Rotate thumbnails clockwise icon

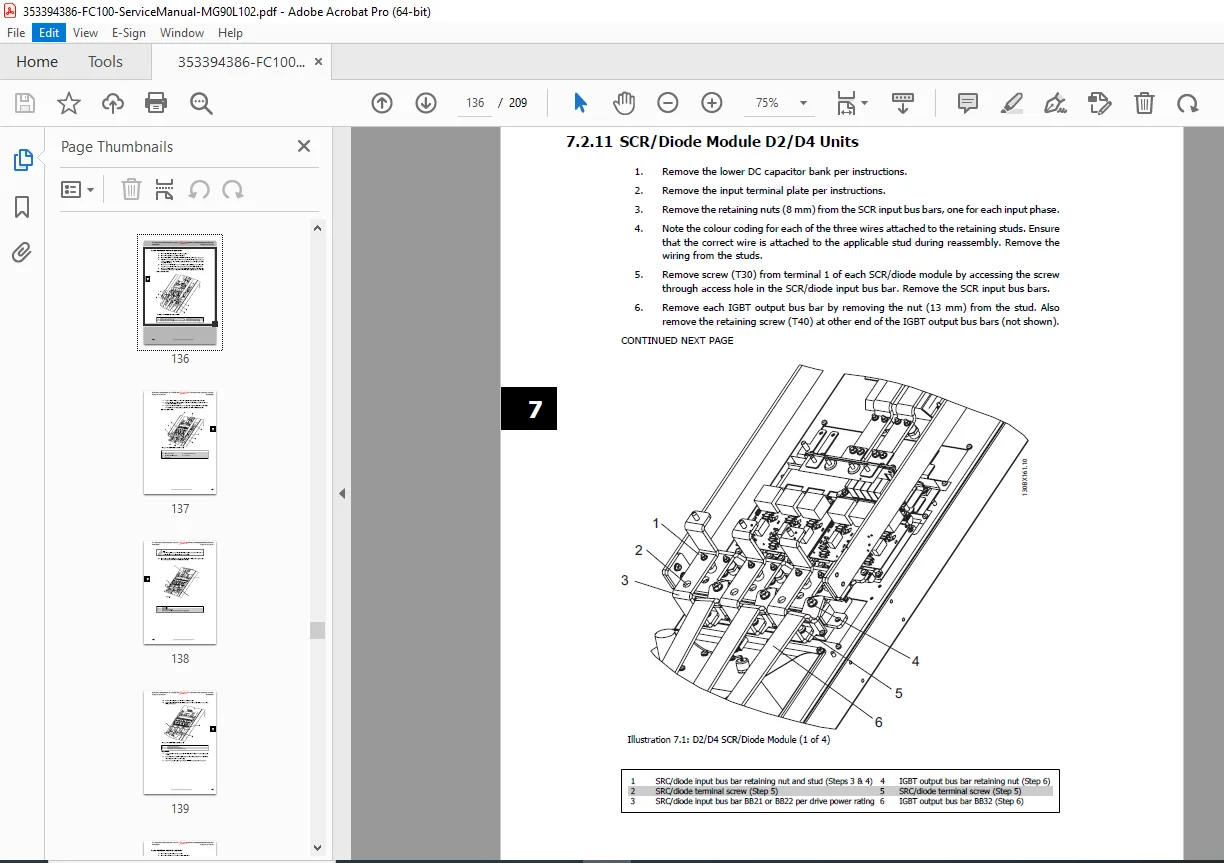click(233, 189)
